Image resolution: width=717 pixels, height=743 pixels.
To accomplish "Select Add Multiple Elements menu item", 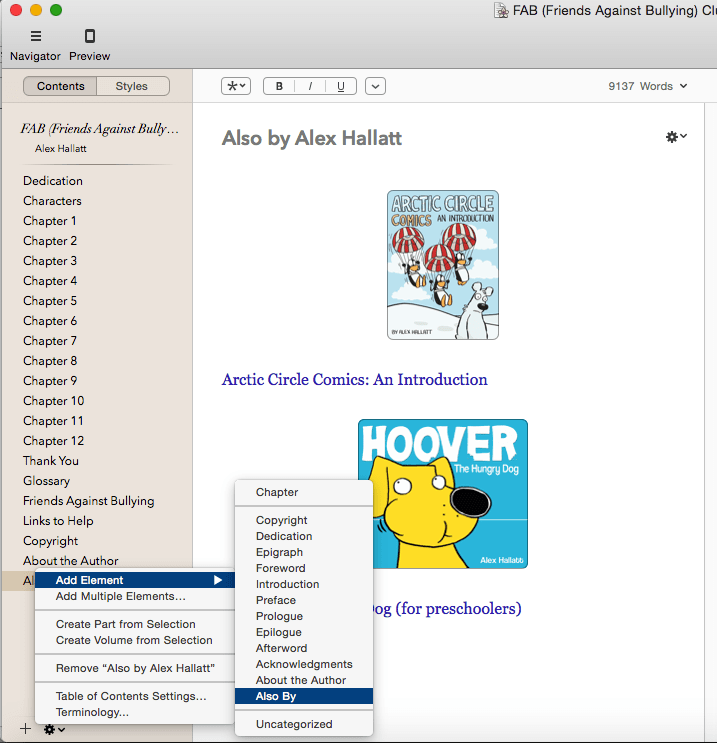I will point(120,596).
